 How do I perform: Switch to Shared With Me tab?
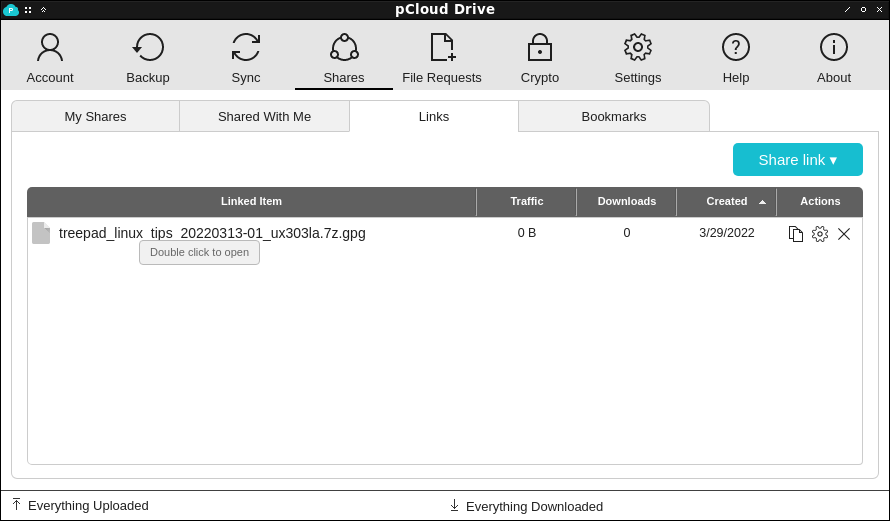click(265, 116)
